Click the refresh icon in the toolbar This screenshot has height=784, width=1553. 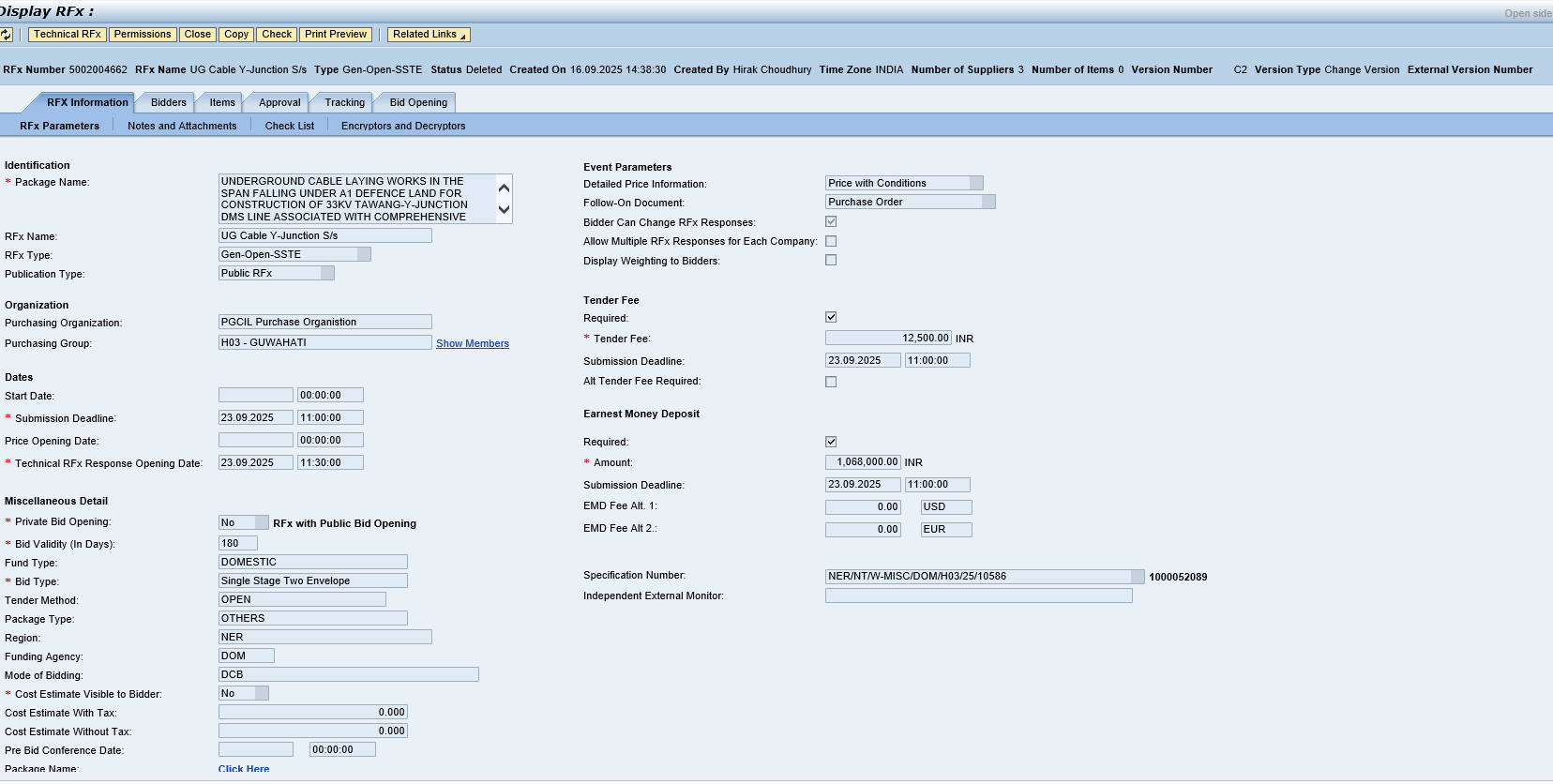point(7,35)
